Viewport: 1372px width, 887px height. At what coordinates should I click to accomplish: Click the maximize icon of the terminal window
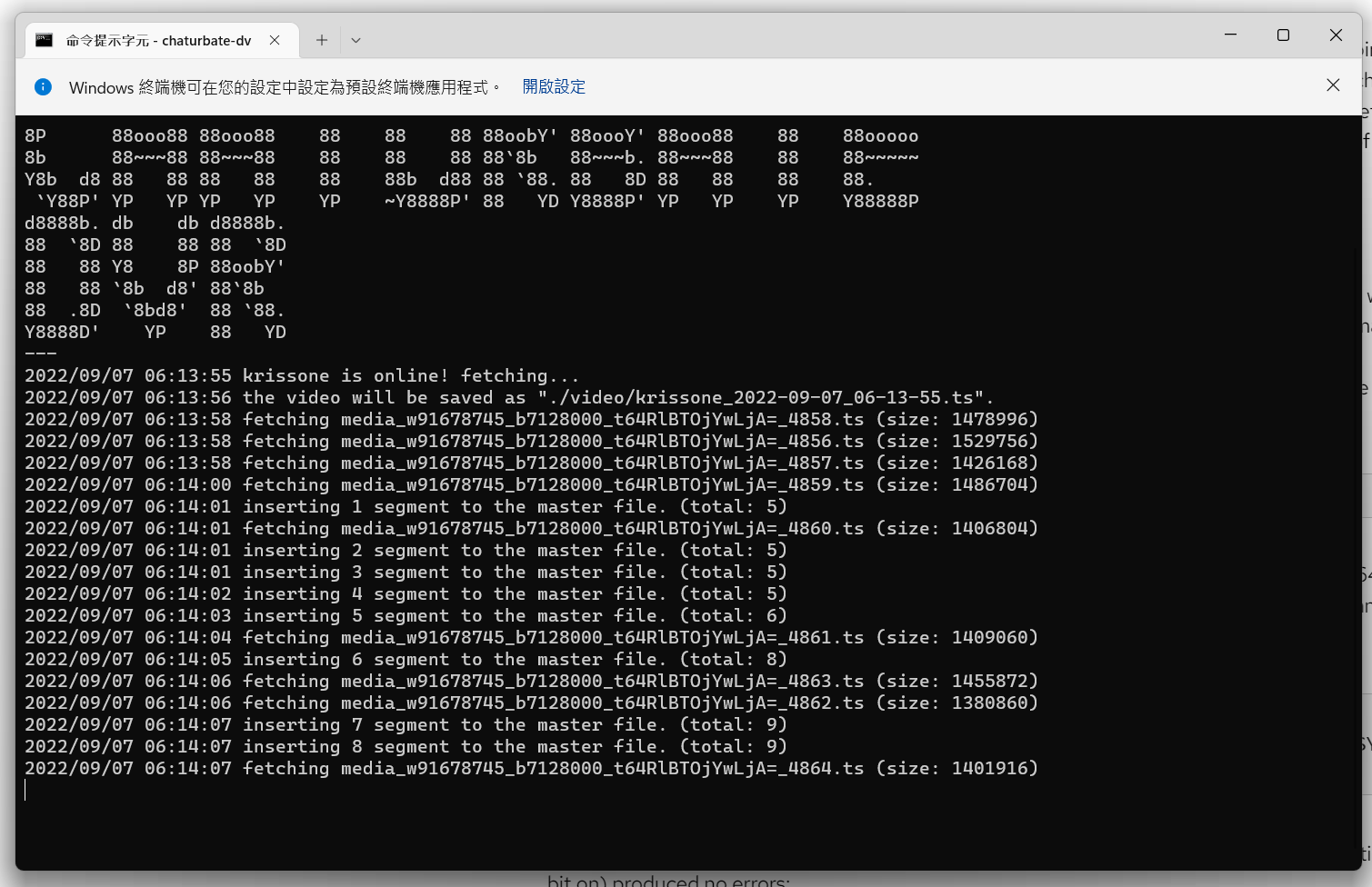coord(1283,35)
